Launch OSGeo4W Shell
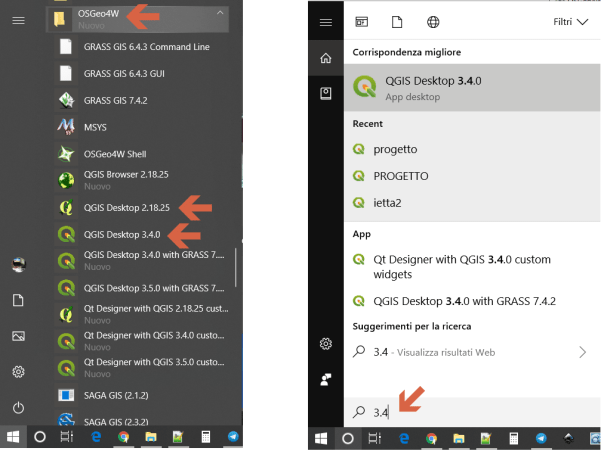The width and height of the screenshot is (601, 451). tap(115, 154)
